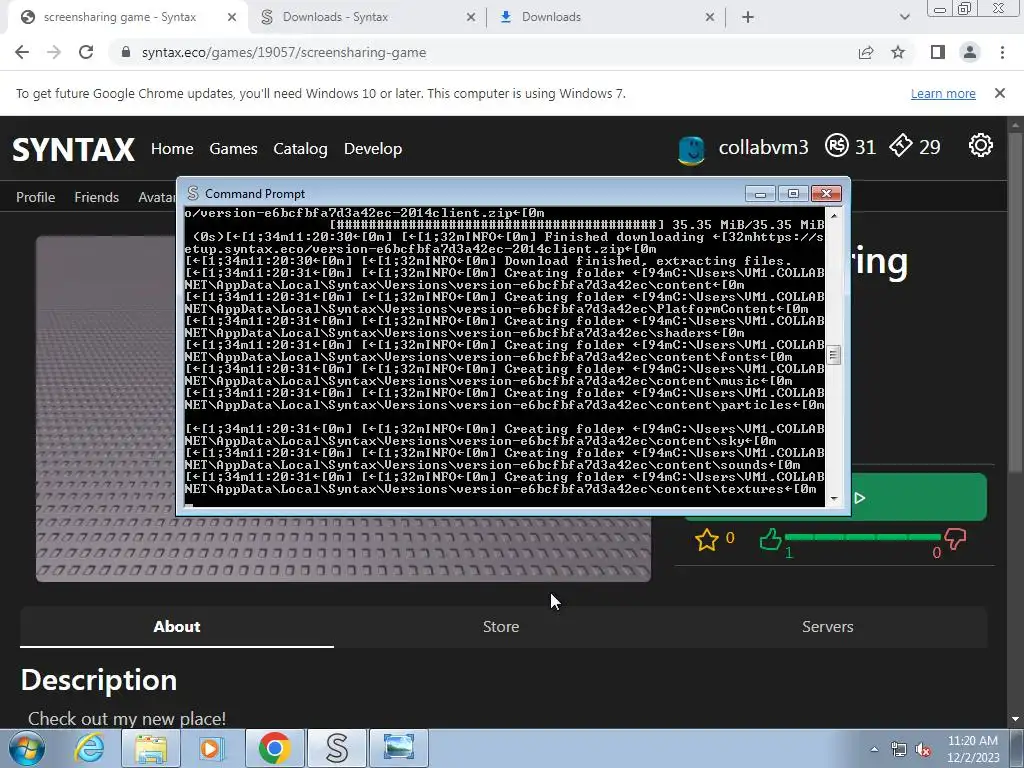Open the Catalog nav link
Viewport: 1024px width, 768px height.
[300, 149]
